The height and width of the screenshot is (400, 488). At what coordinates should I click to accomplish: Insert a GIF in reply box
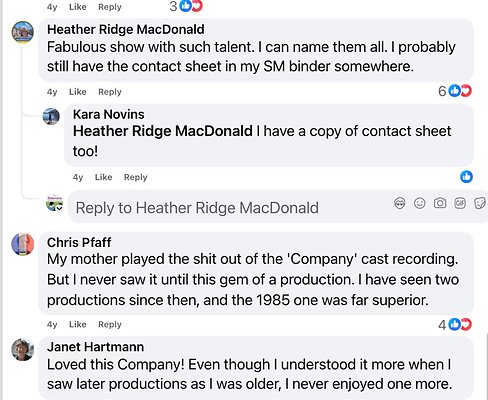[x=460, y=203]
